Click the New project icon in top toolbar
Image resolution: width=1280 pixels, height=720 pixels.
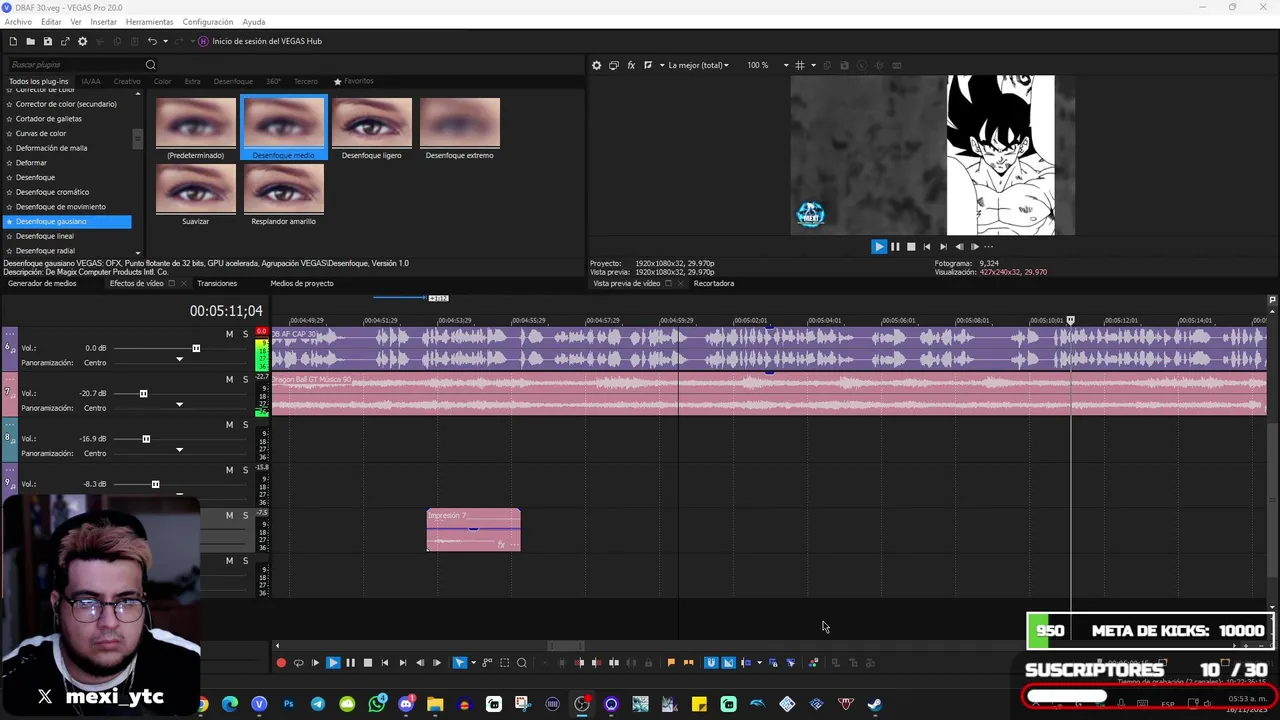13,41
